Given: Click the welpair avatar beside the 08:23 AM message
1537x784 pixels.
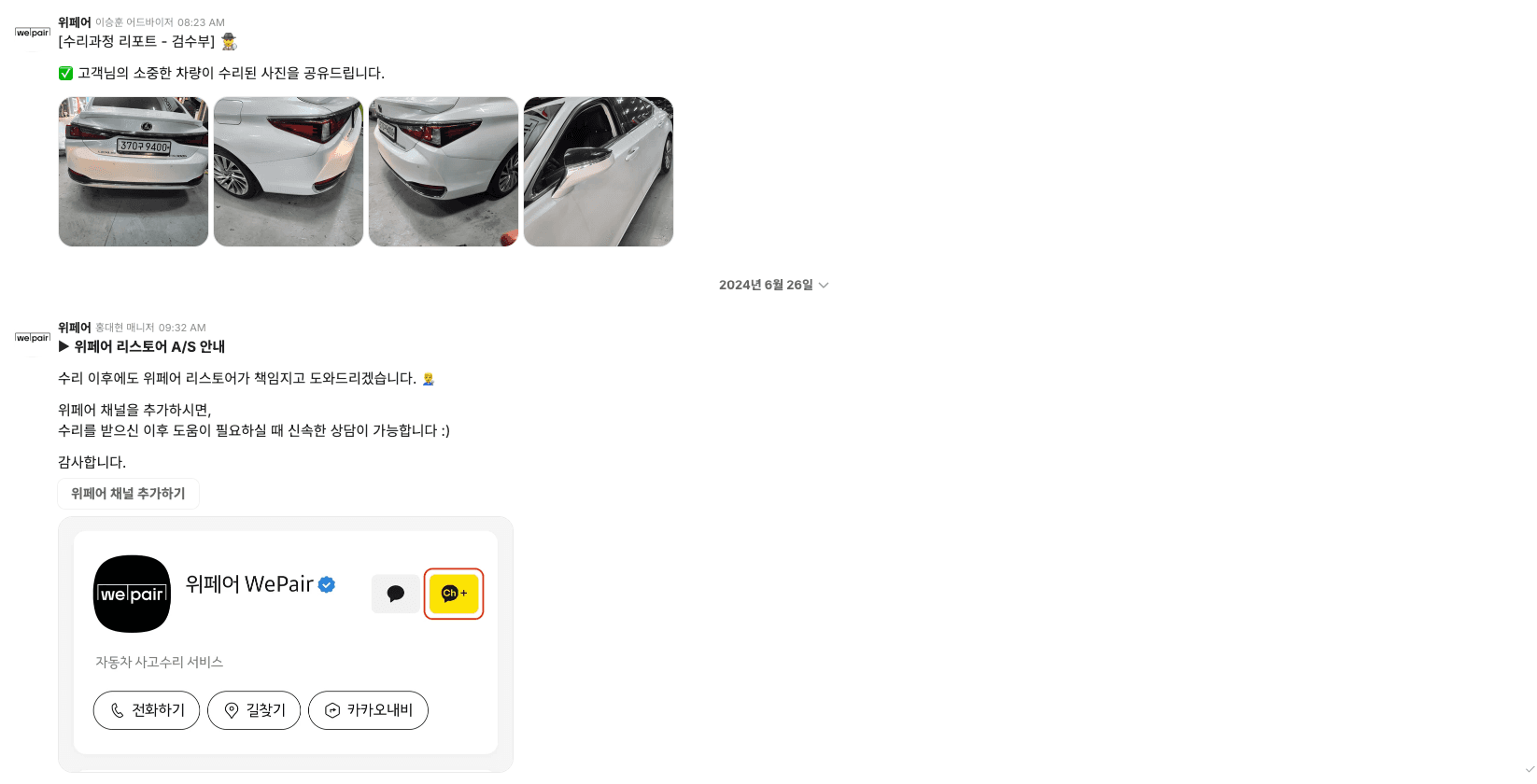Looking at the screenshot, I should (33, 33).
